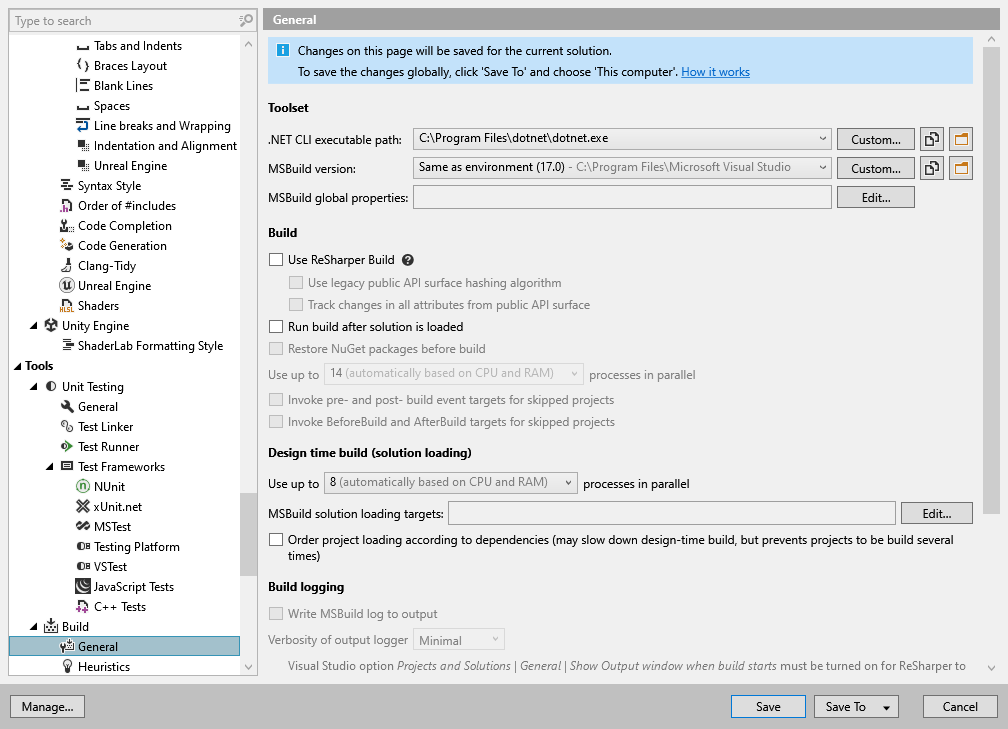Open the MSBuild version dropdown
This screenshot has width=1008, height=729.
pyautogui.click(x=822, y=168)
